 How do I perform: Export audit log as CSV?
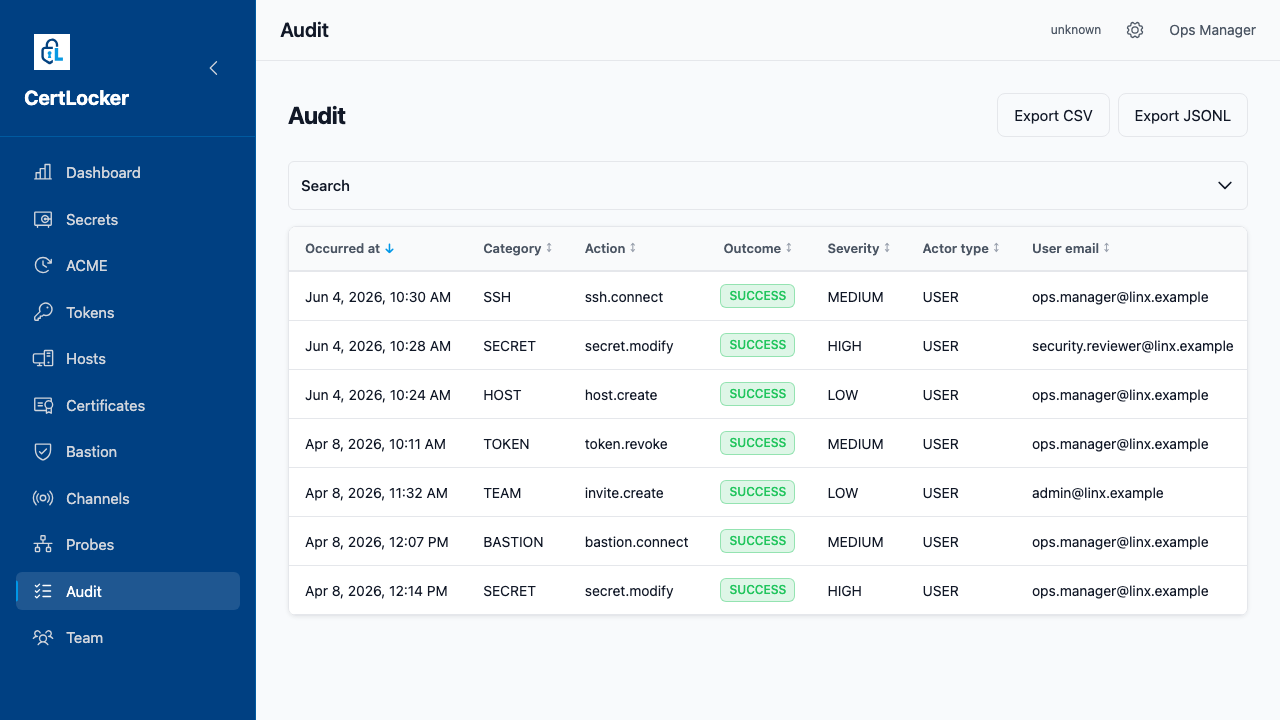pyautogui.click(x=1053, y=116)
